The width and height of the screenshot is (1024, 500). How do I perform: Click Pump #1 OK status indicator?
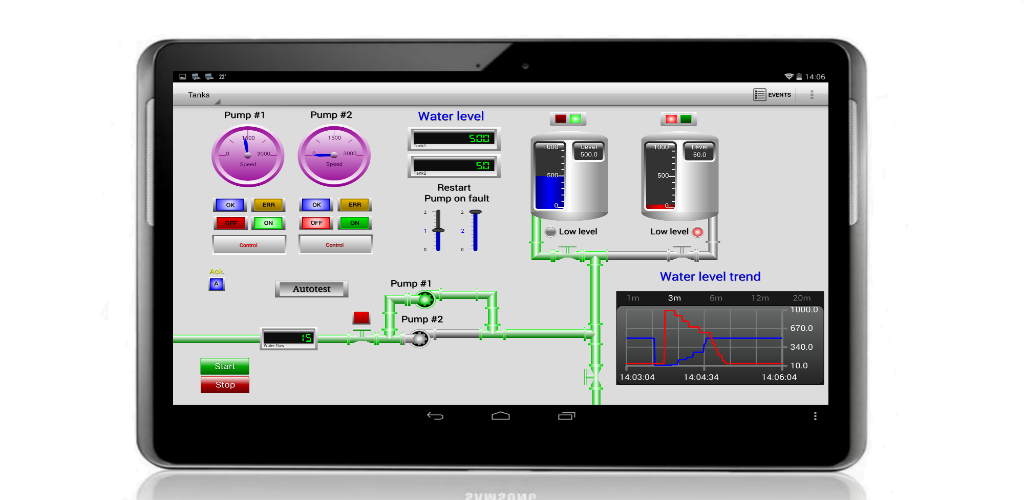(x=230, y=205)
